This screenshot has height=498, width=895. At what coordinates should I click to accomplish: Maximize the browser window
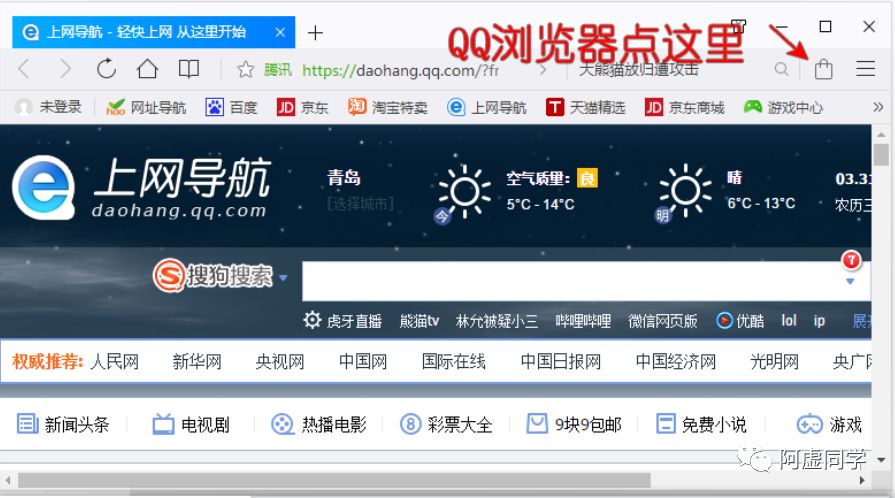825,26
